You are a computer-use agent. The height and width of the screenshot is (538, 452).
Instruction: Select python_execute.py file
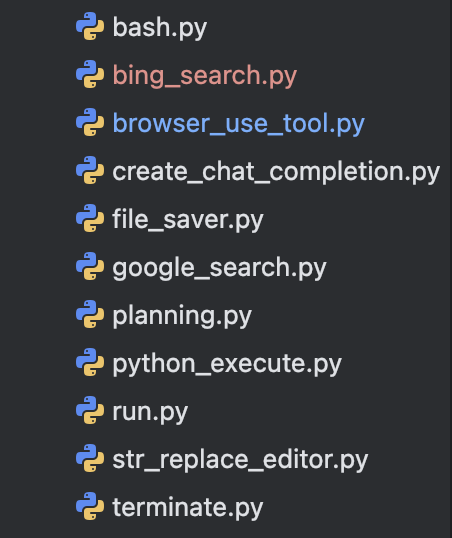(x=227, y=364)
